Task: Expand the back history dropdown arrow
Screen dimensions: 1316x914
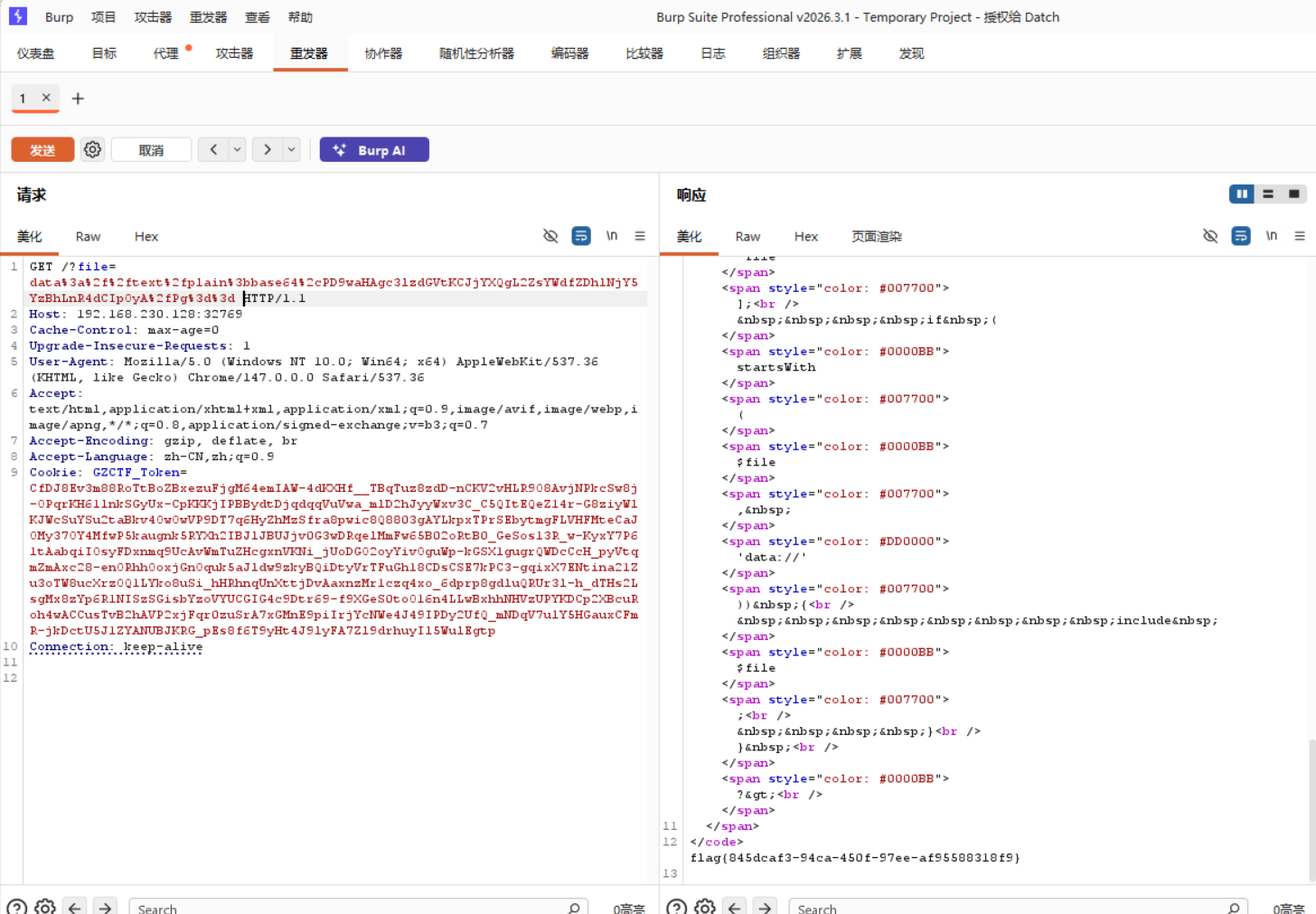Action: click(x=237, y=149)
